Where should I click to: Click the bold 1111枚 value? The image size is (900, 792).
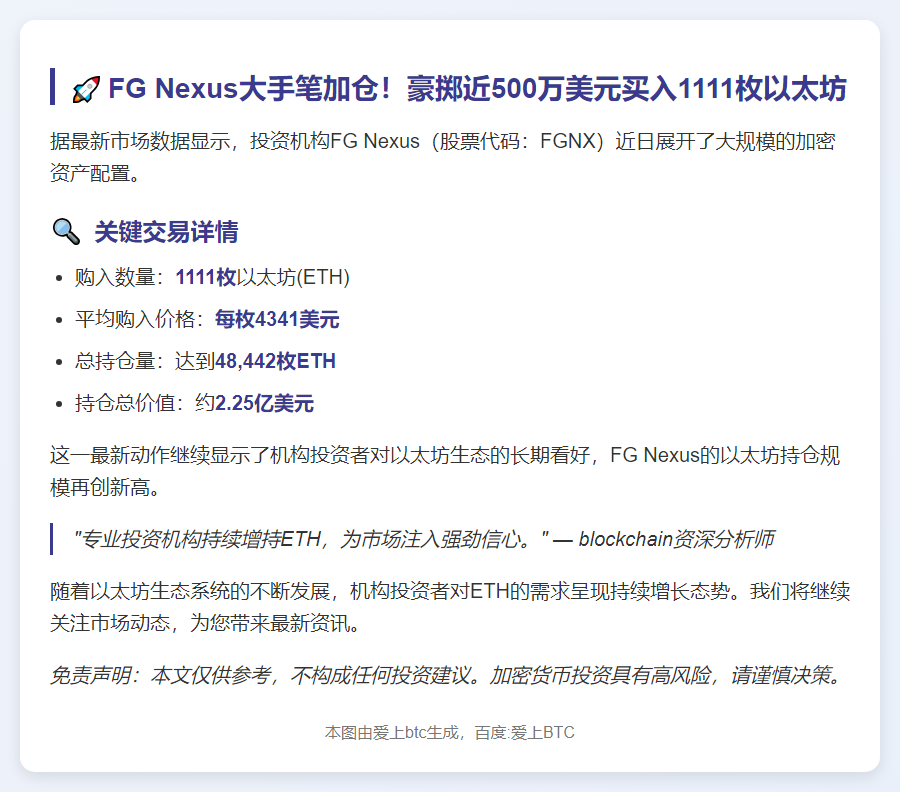point(205,277)
